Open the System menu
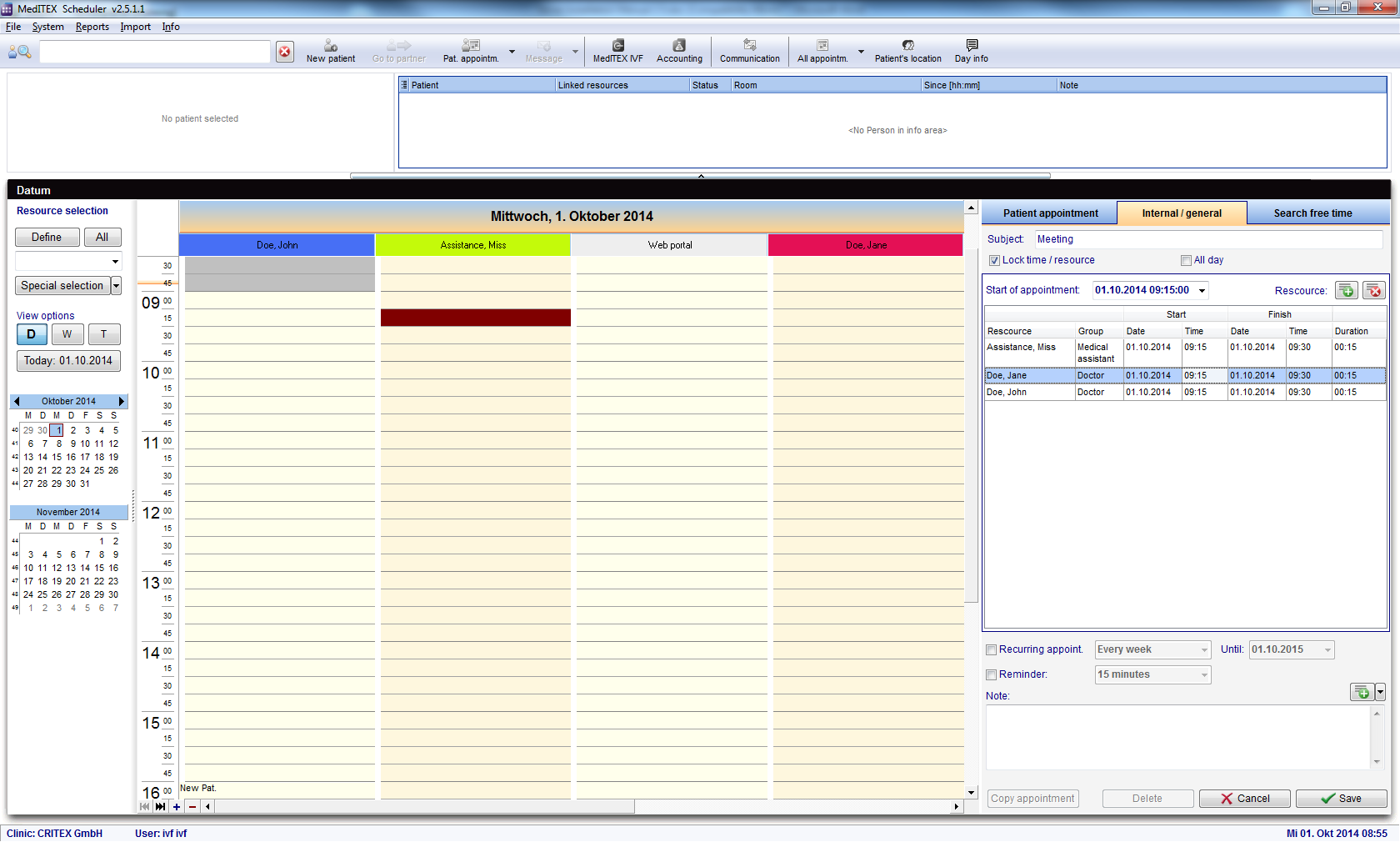Screen dimensions: 1400x842 (x=48, y=27)
